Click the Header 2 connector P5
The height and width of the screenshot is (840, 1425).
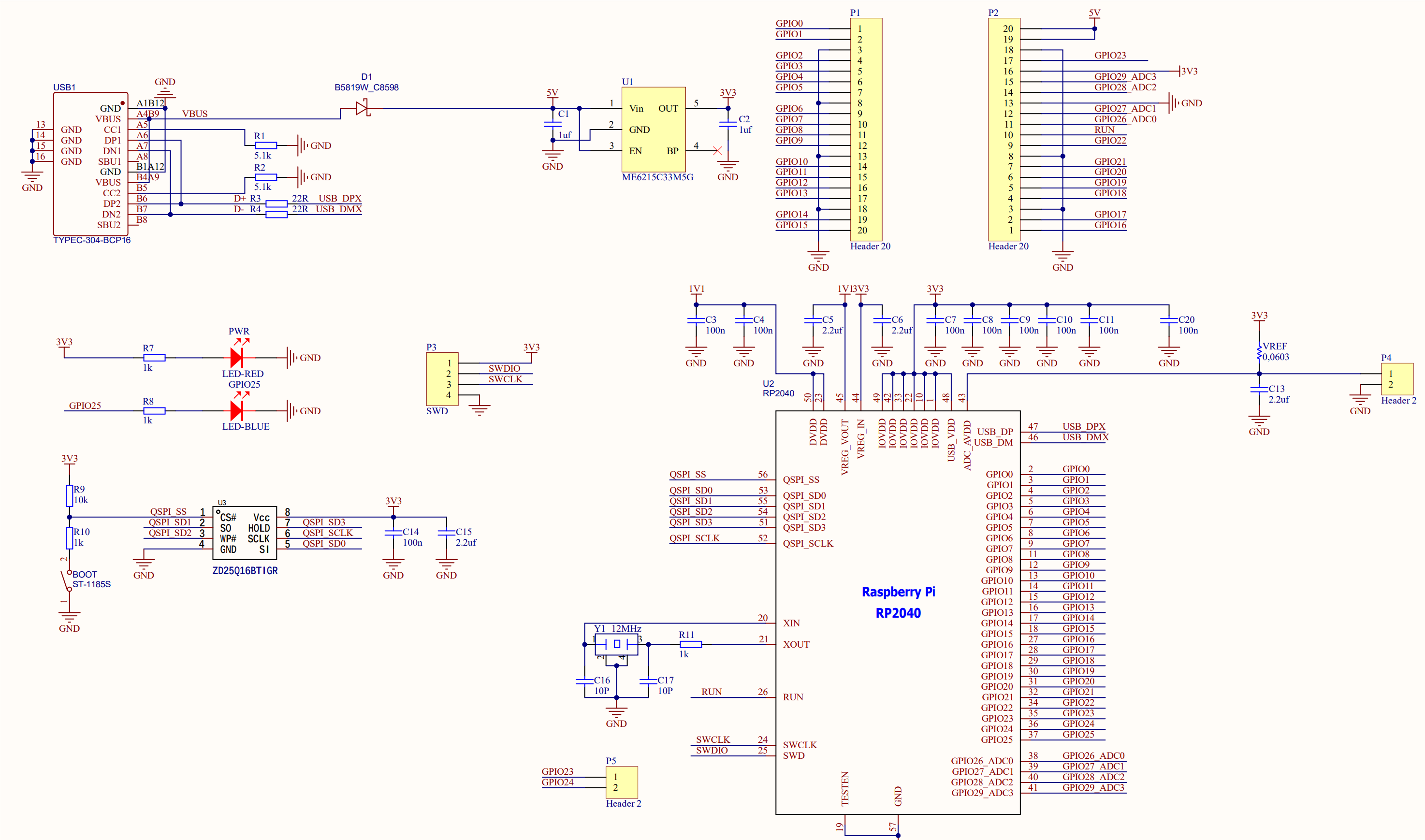tap(623, 782)
